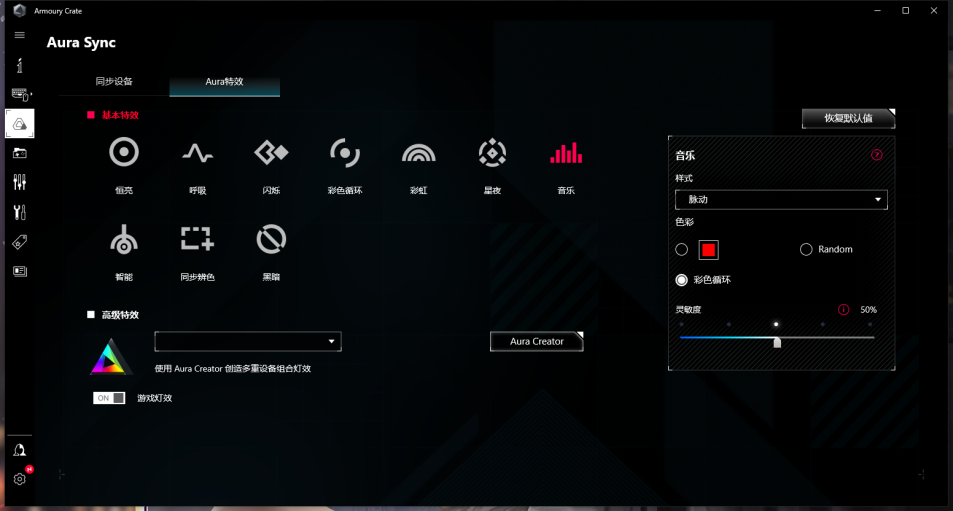The width and height of the screenshot is (953, 511).
Task: Select the 彩虹 rainbow effect icon
Action: [419, 153]
